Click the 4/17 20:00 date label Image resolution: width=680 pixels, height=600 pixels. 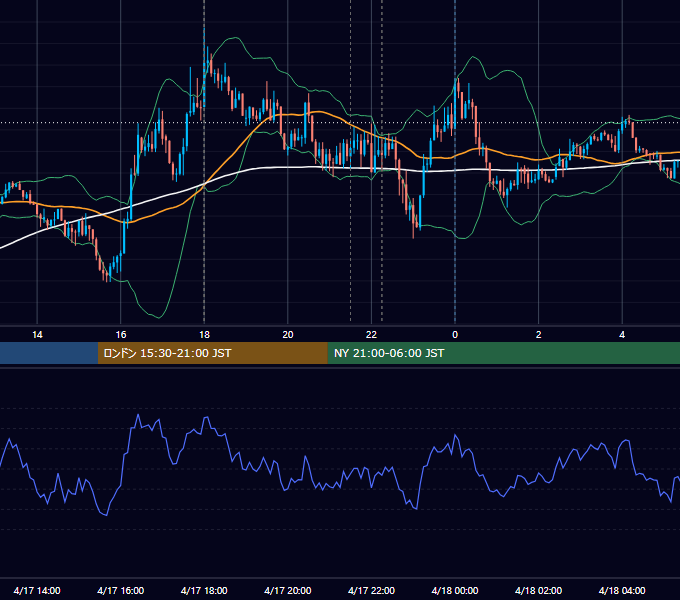pos(288,590)
